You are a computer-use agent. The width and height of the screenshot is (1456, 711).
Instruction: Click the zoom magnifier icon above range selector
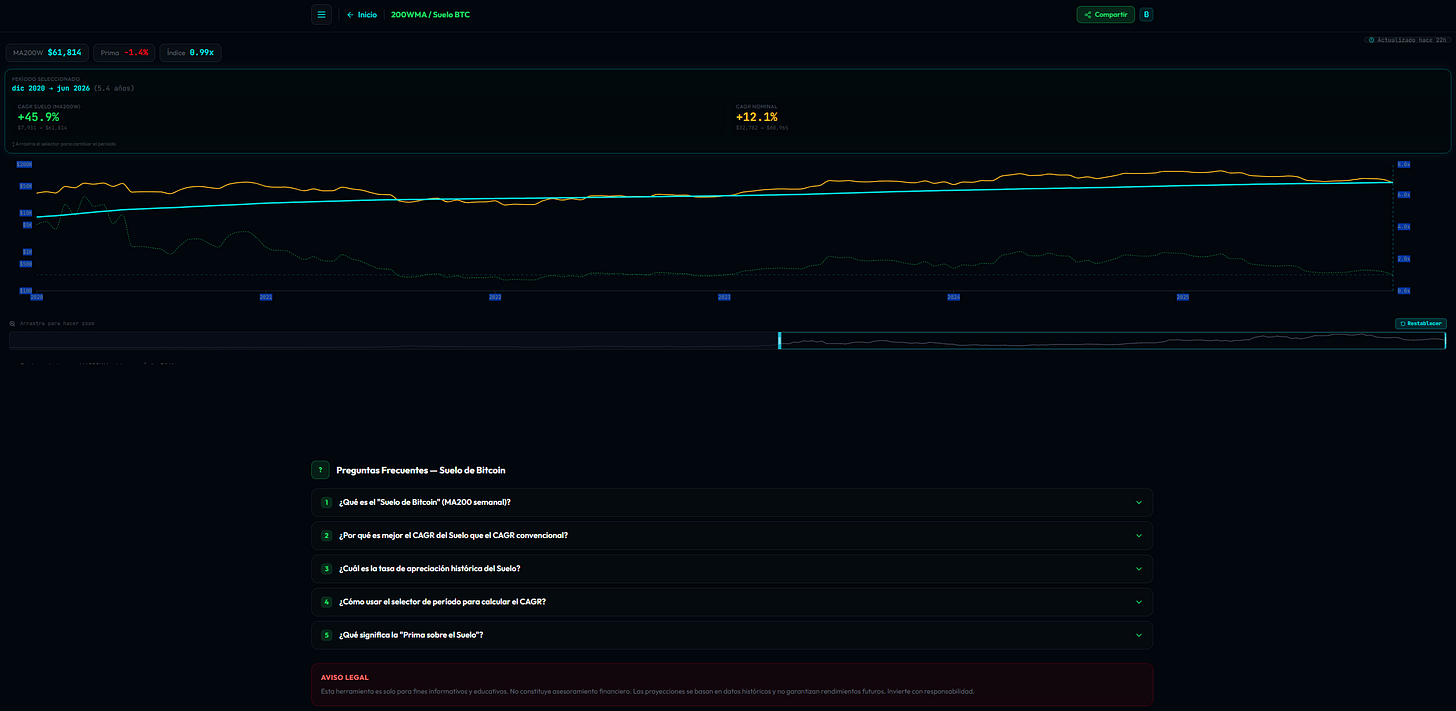[12, 324]
